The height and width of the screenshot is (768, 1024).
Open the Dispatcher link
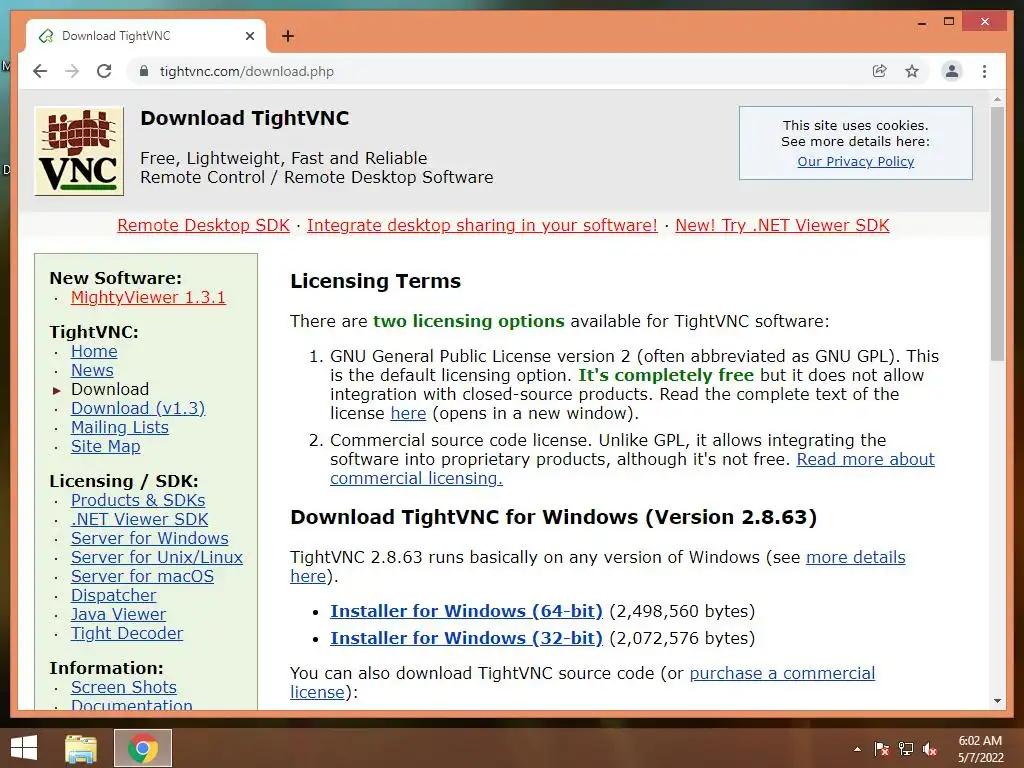coord(114,595)
